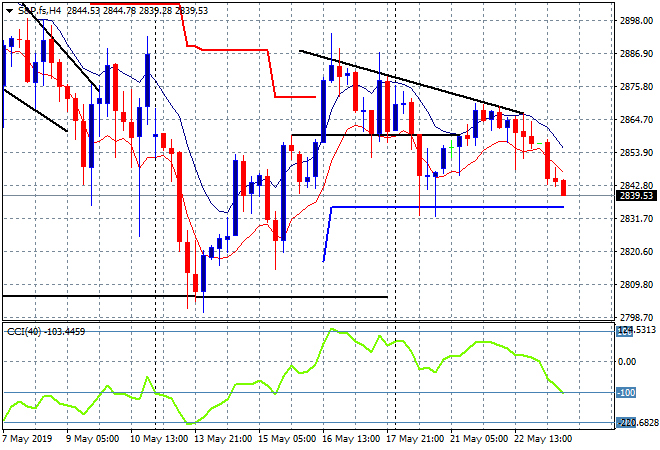660x450 pixels.
Task: Click the 22 May 13:00 time label
Action: (543, 439)
